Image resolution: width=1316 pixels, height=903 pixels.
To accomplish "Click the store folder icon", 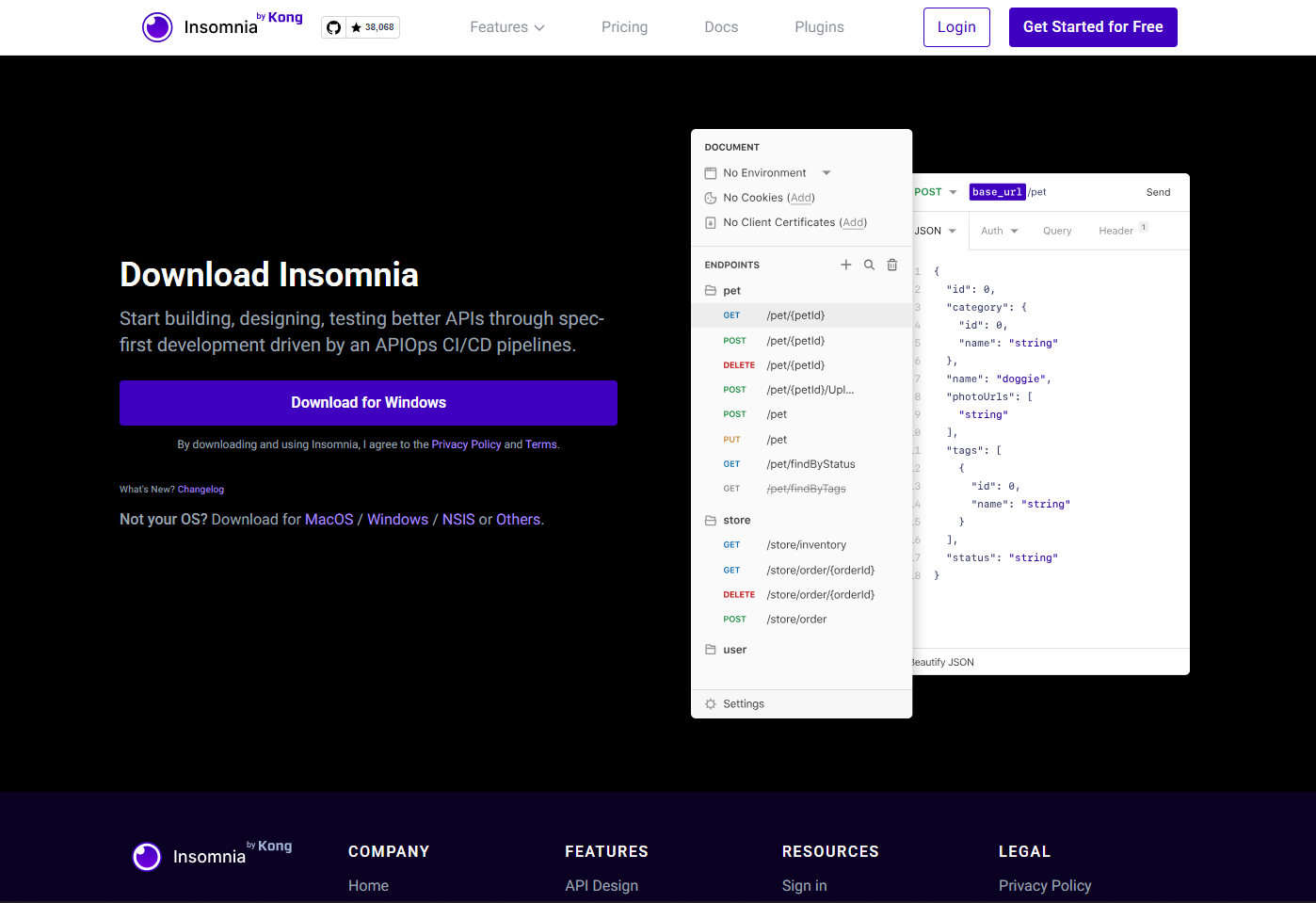I will [711, 520].
